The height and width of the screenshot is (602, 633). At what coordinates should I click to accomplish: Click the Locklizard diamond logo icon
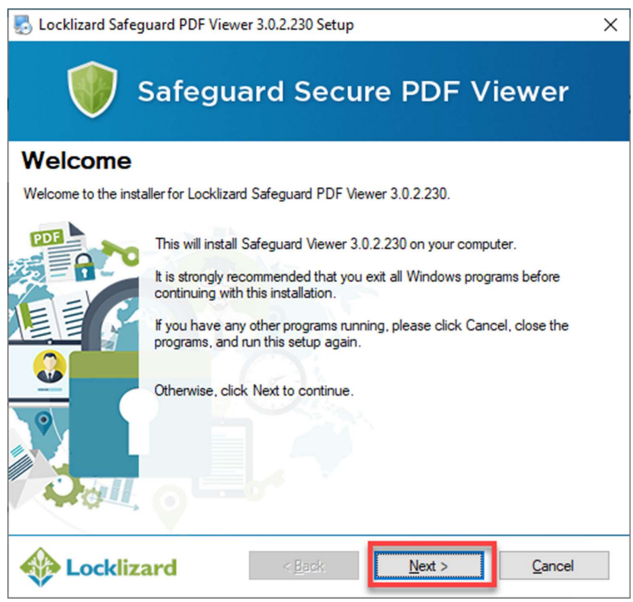[40, 567]
